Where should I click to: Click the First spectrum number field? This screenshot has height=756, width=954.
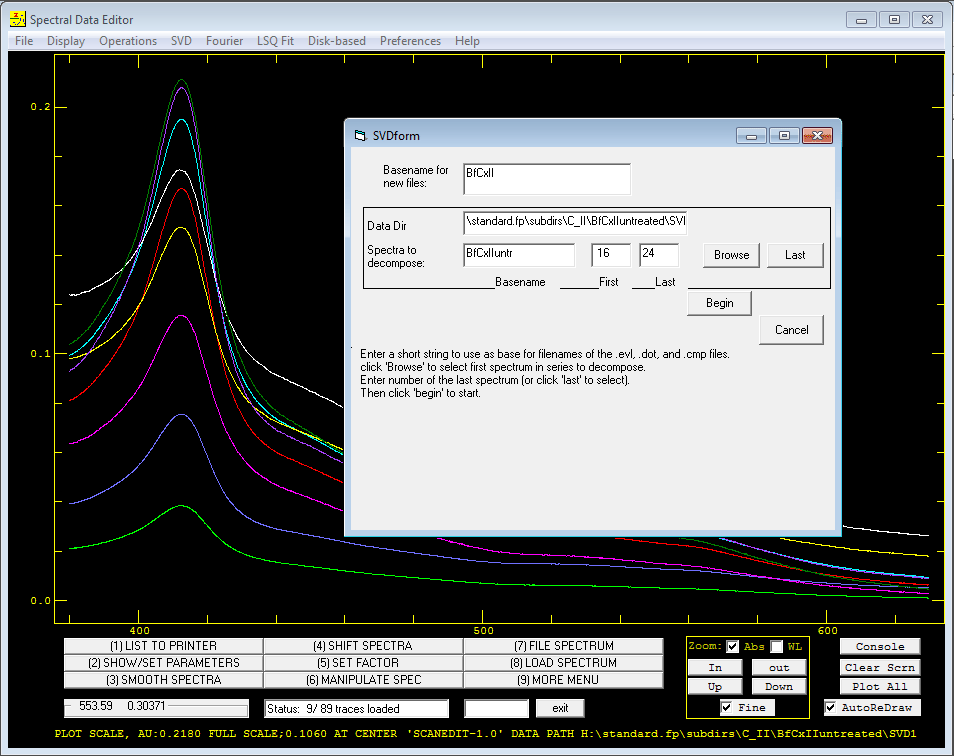point(611,255)
